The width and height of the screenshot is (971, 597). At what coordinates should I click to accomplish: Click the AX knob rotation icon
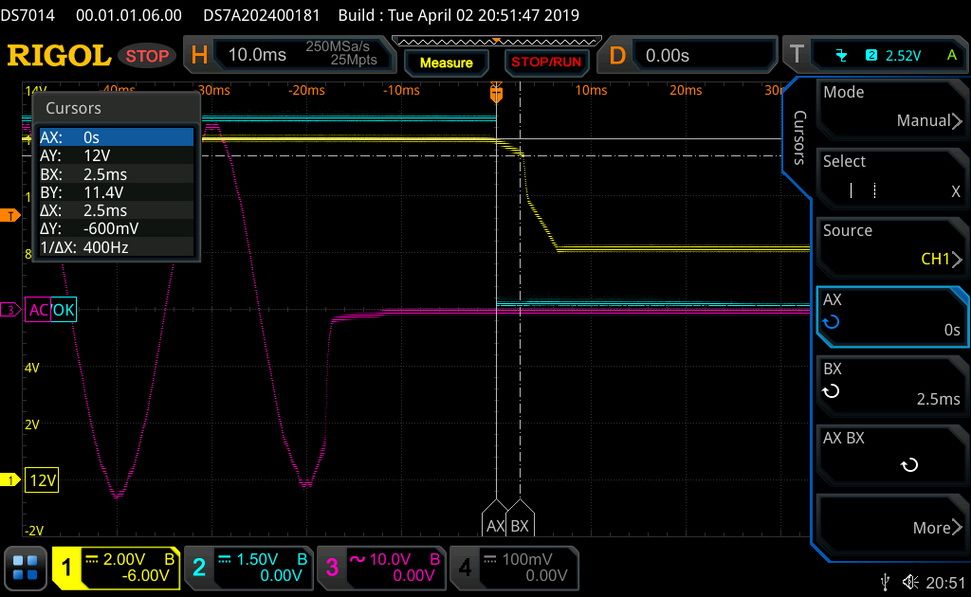[x=831, y=322]
